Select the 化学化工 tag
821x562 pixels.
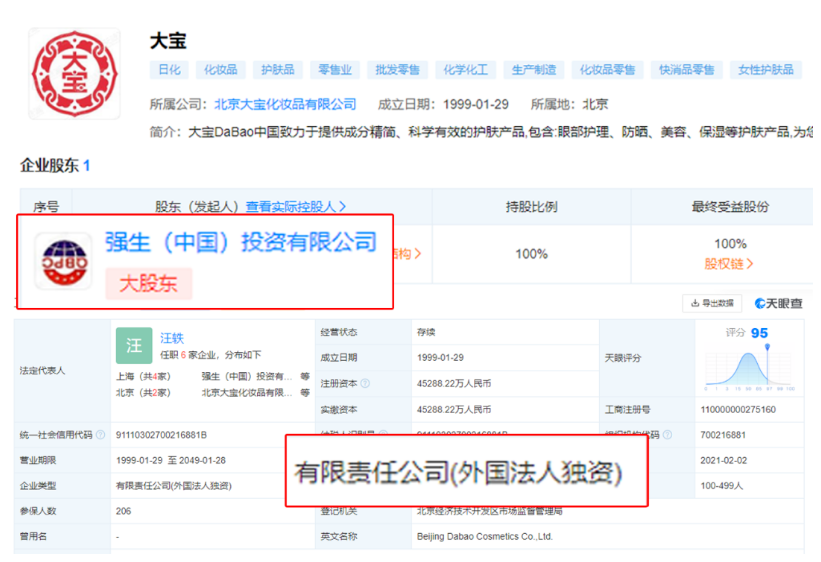click(465, 70)
